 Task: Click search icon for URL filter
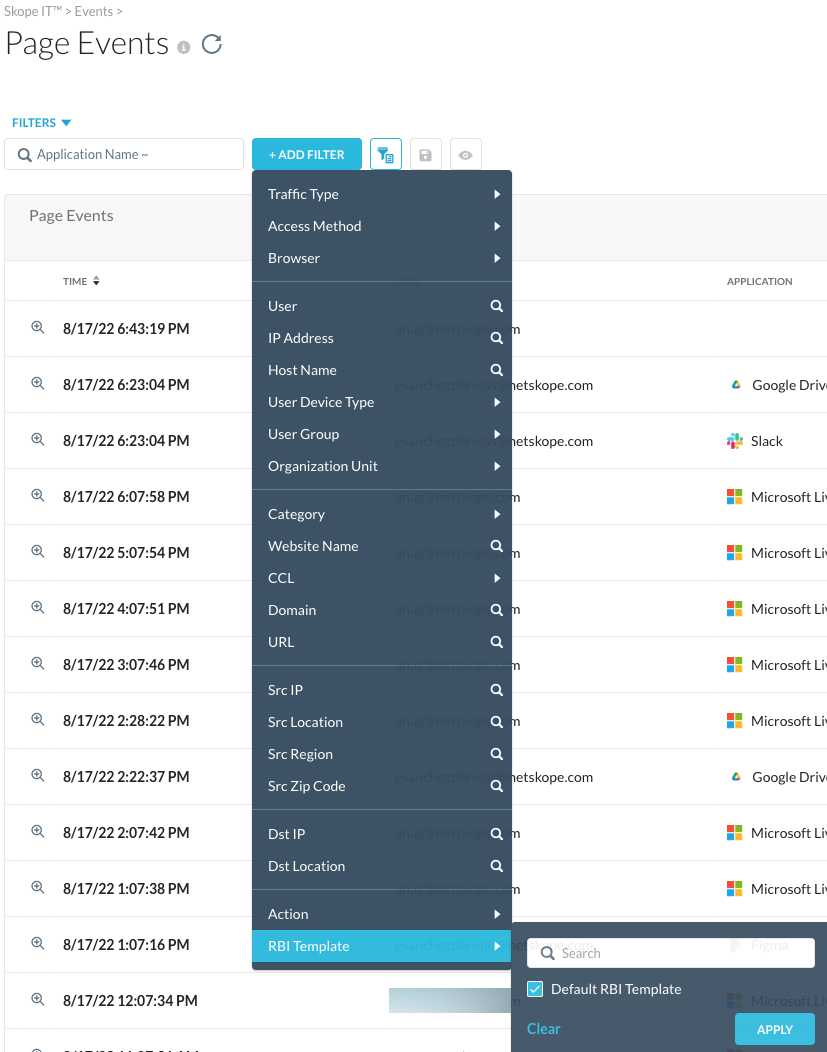(x=496, y=642)
